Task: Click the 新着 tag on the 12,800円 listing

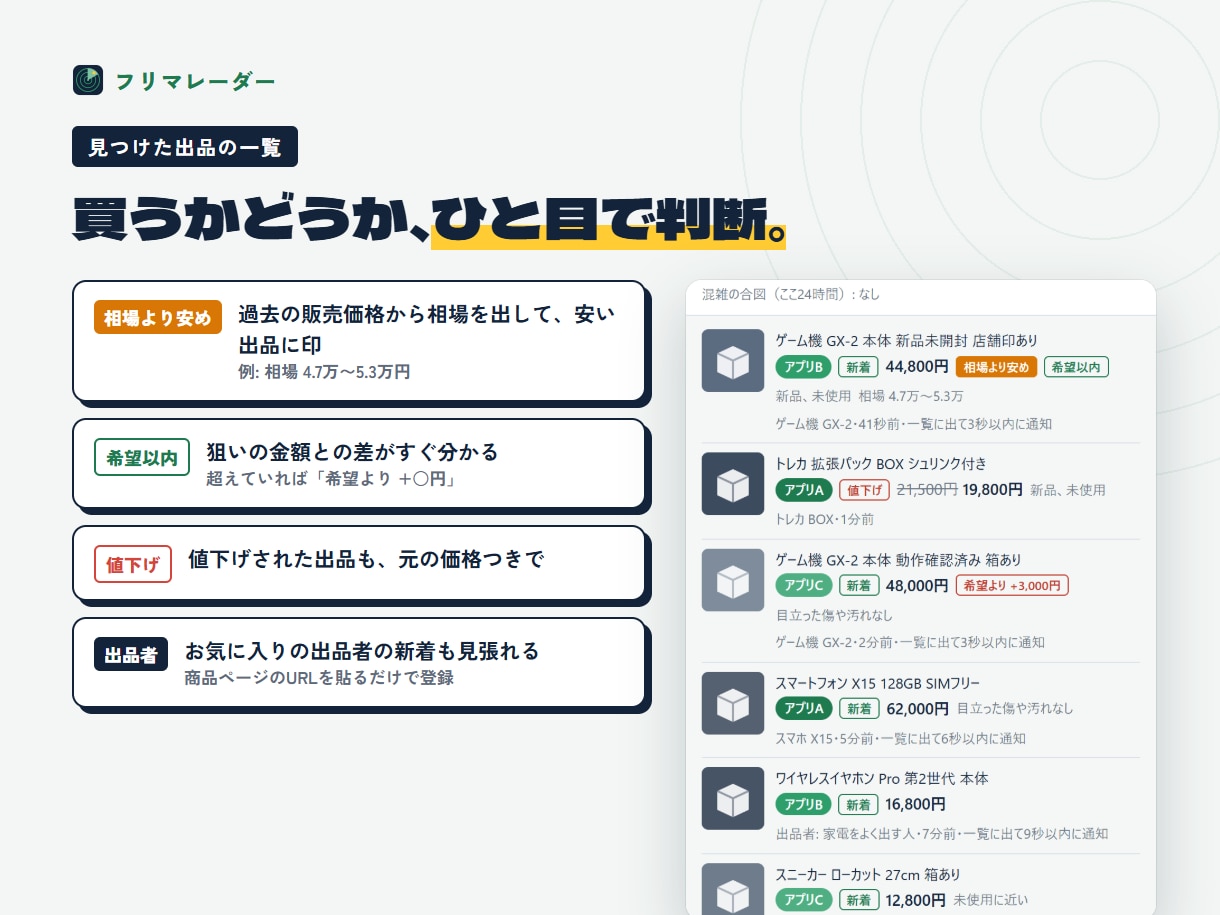Action: tap(858, 900)
